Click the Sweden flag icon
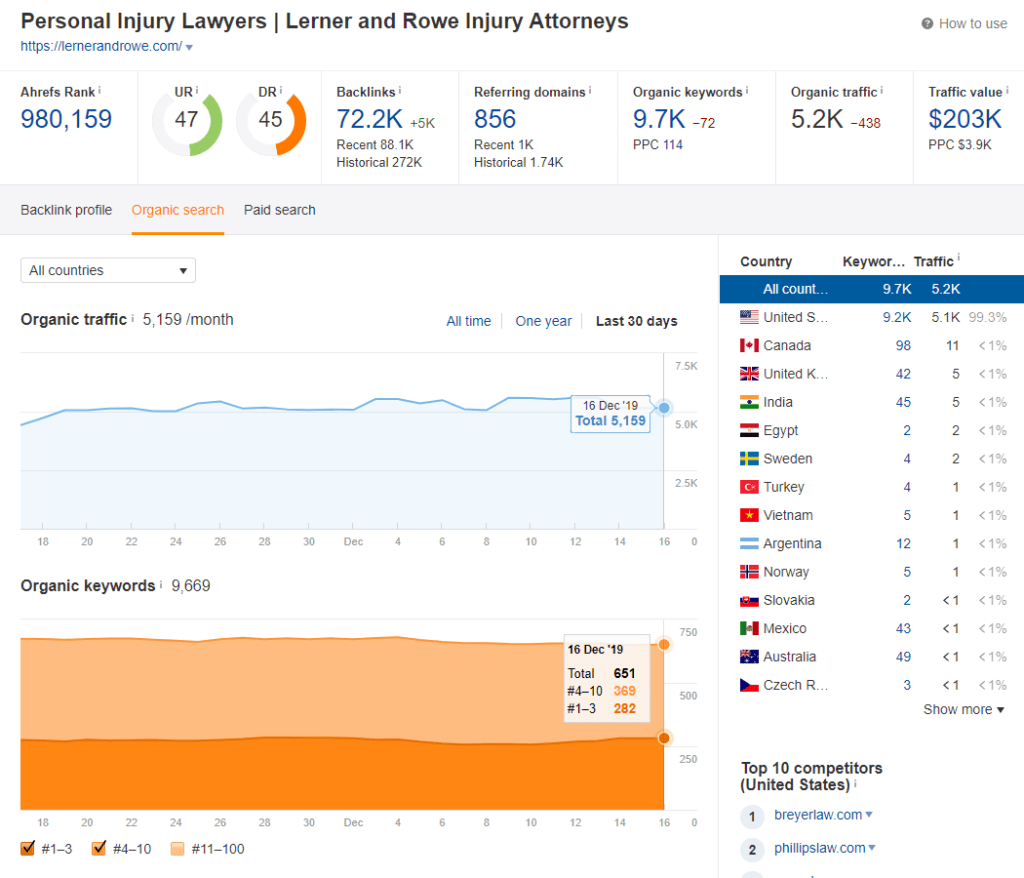Screen dimensions: 1024x878 pos(749,459)
